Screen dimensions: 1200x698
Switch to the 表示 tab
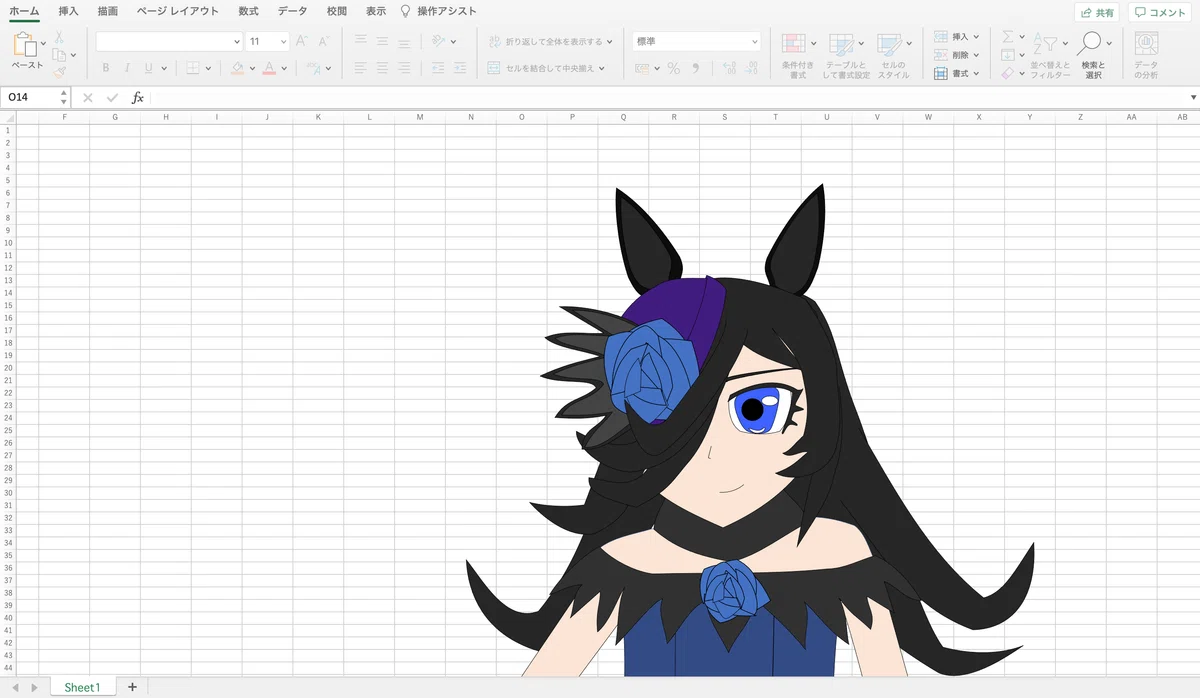[x=375, y=11]
